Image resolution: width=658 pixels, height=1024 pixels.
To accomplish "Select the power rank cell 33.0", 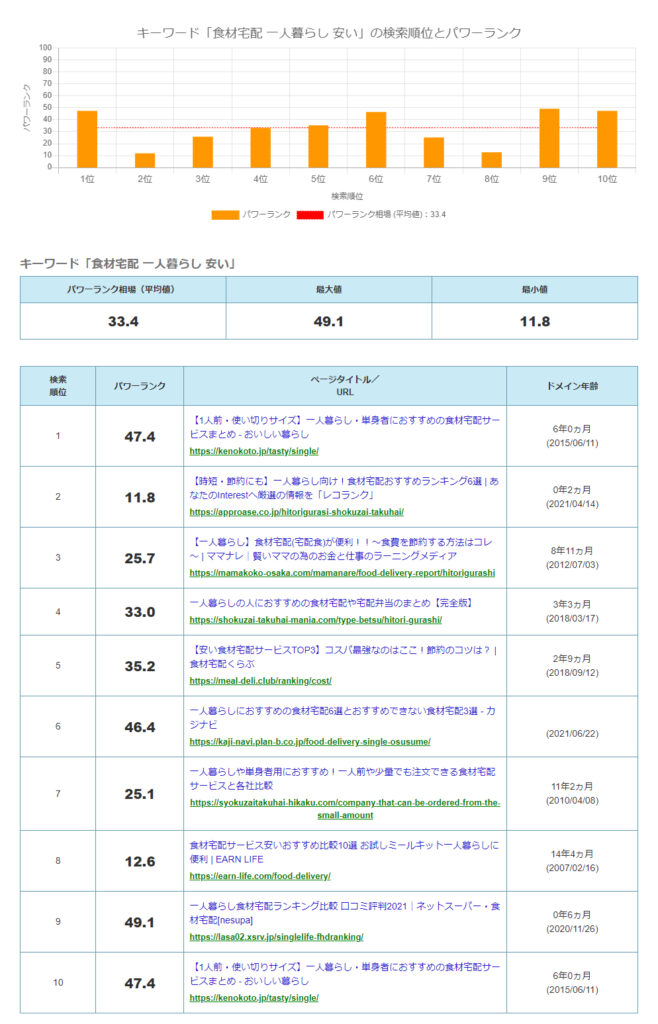I will click(x=140, y=612).
